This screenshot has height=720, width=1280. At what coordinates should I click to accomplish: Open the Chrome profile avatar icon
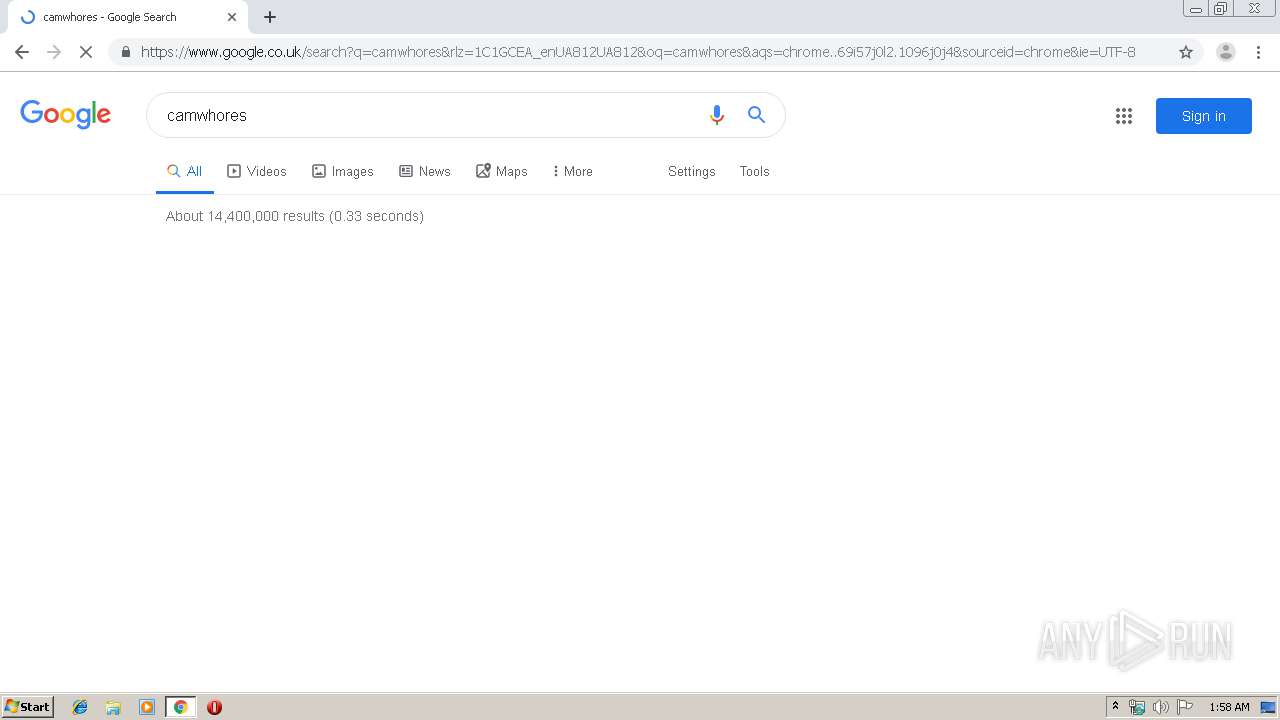(1225, 52)
